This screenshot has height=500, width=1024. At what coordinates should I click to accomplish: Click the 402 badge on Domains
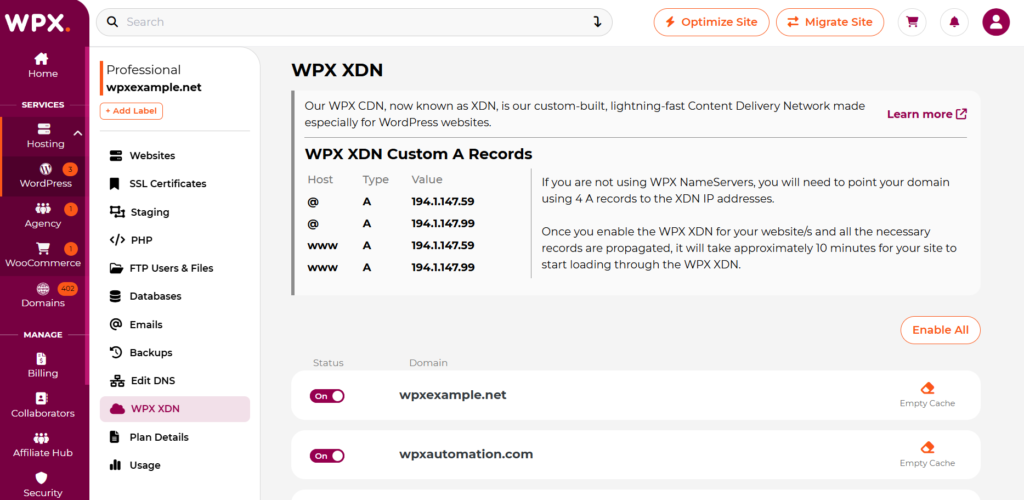tap(68, 289)
